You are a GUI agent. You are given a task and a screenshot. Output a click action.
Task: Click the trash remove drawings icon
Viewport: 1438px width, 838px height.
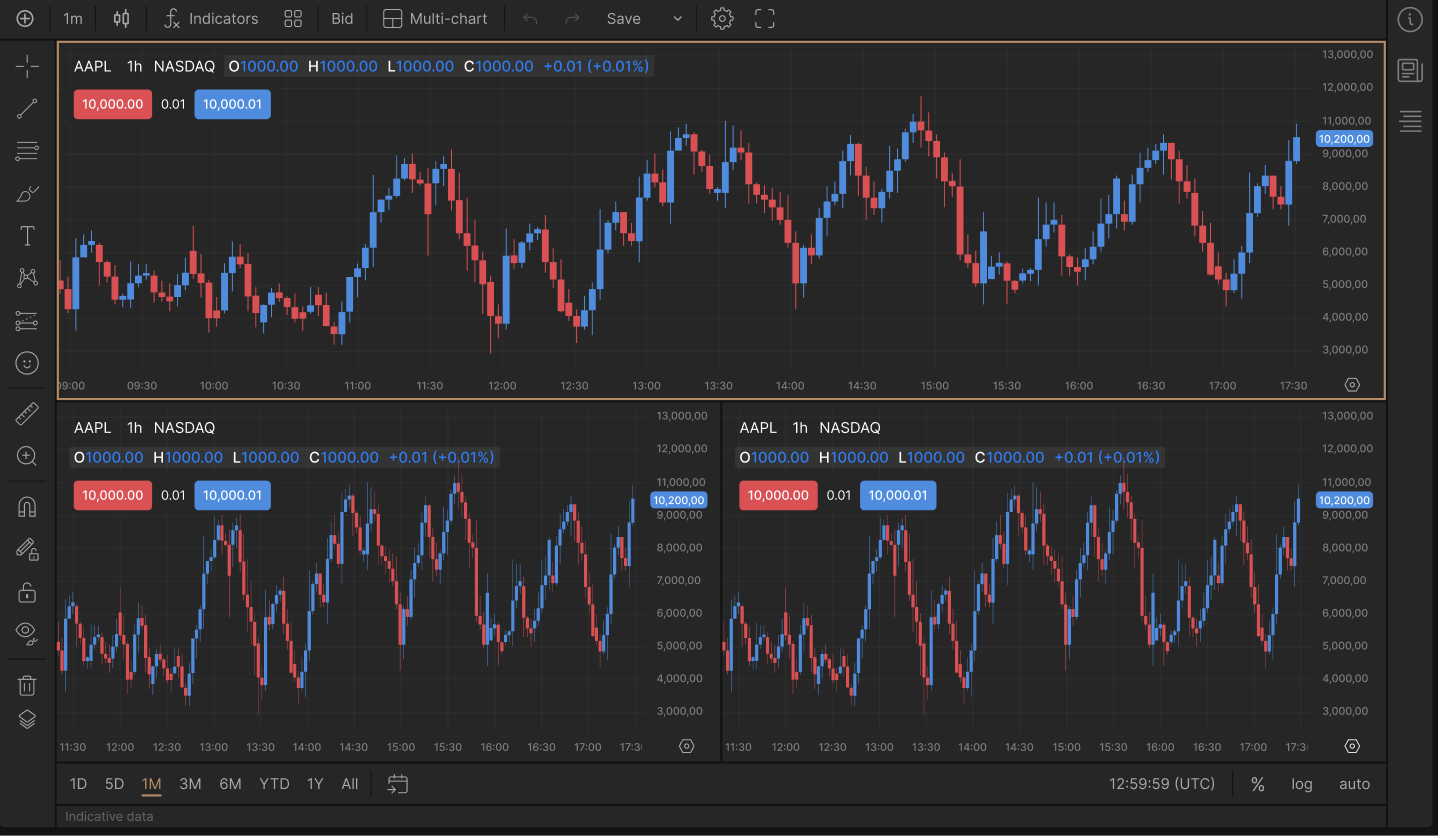[27, 685]
